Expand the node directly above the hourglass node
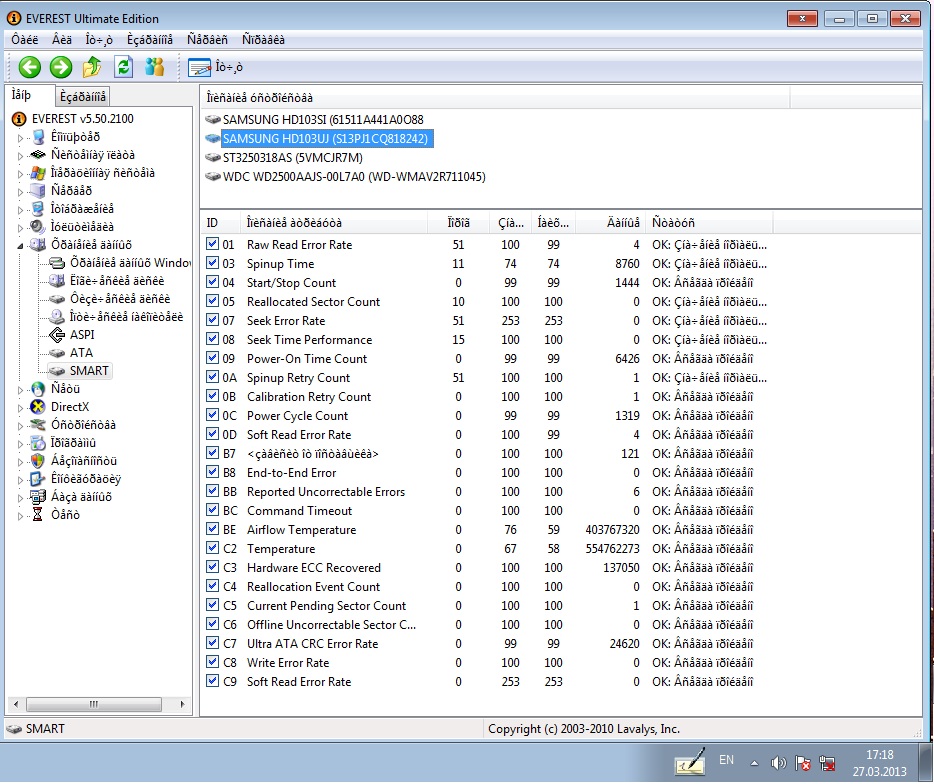Viewport: 934px width, 784px height. pyautogui.click(x=20, y=498)
